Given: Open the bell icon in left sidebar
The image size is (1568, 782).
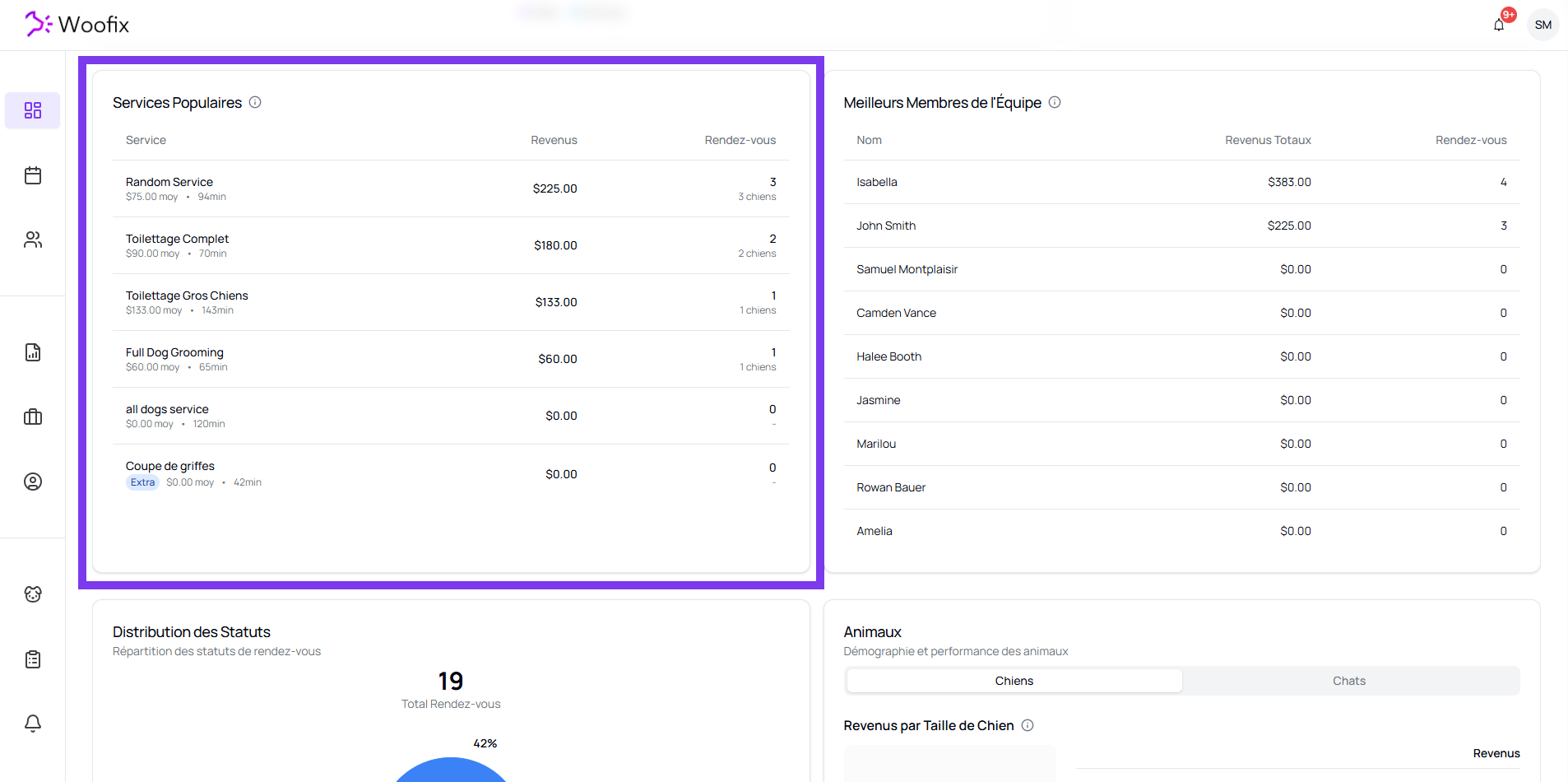Looking at the screenshot, I should 33,724.
